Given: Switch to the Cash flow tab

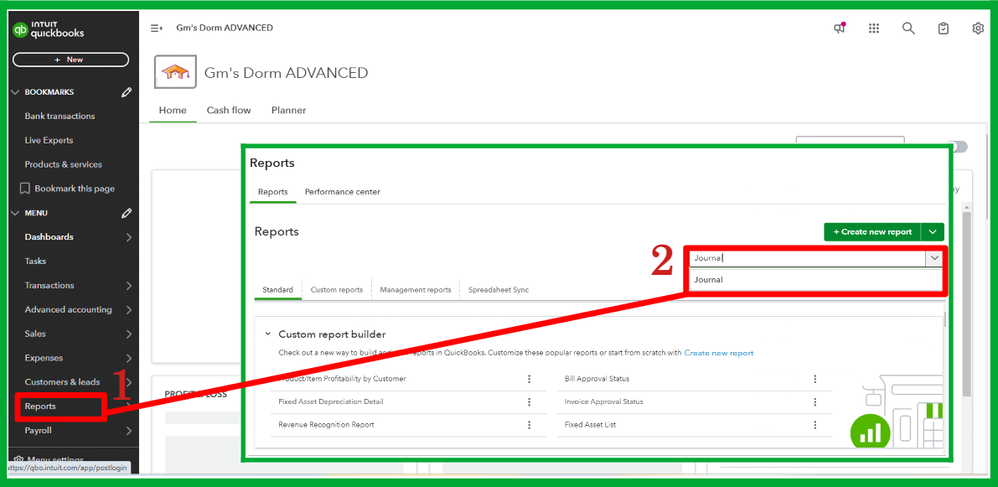Looking at the screenshot, I should pos(228,110).
